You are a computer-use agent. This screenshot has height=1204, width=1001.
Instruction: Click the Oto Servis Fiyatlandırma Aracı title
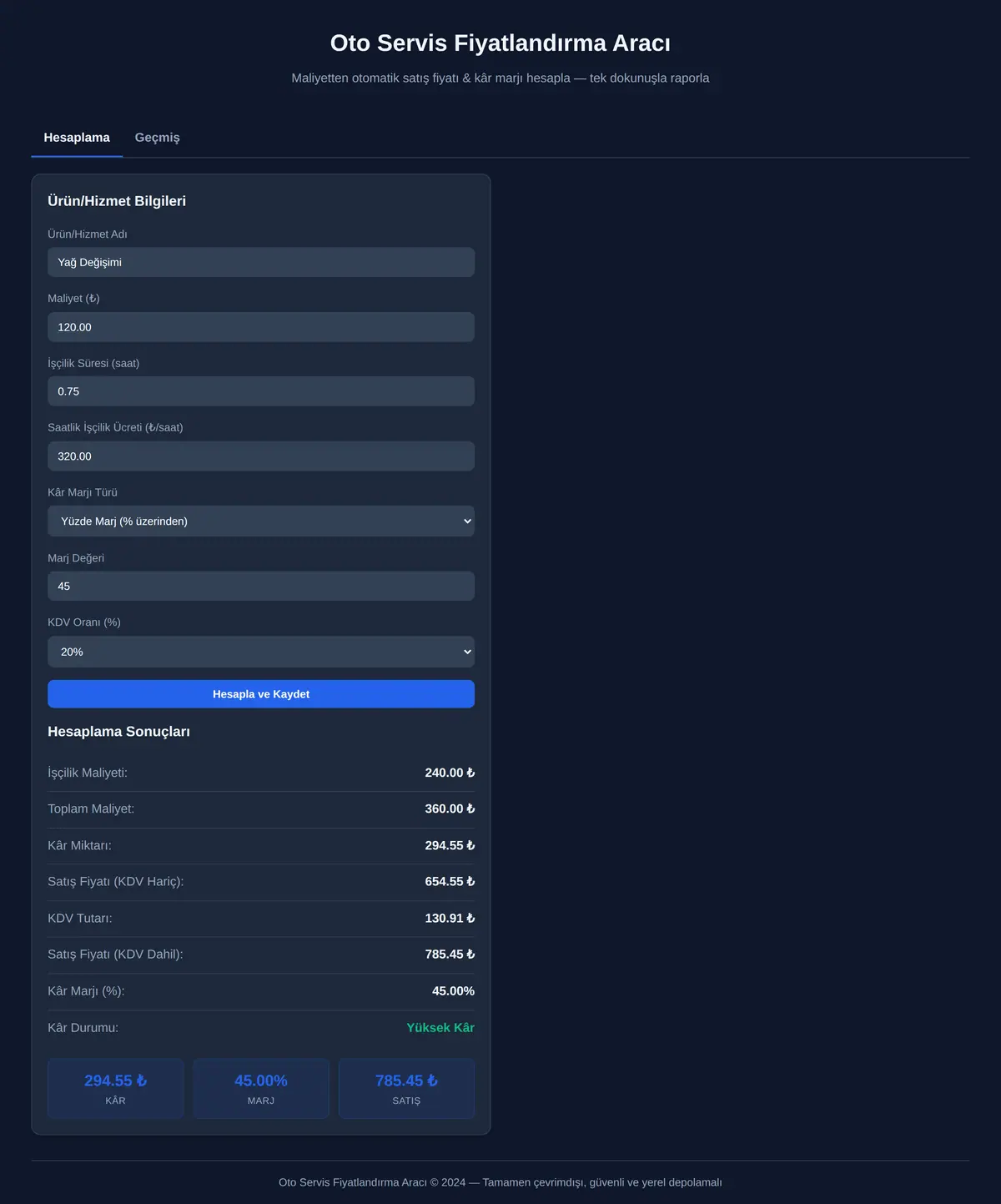pyautogui.click(x=500, y=43)
